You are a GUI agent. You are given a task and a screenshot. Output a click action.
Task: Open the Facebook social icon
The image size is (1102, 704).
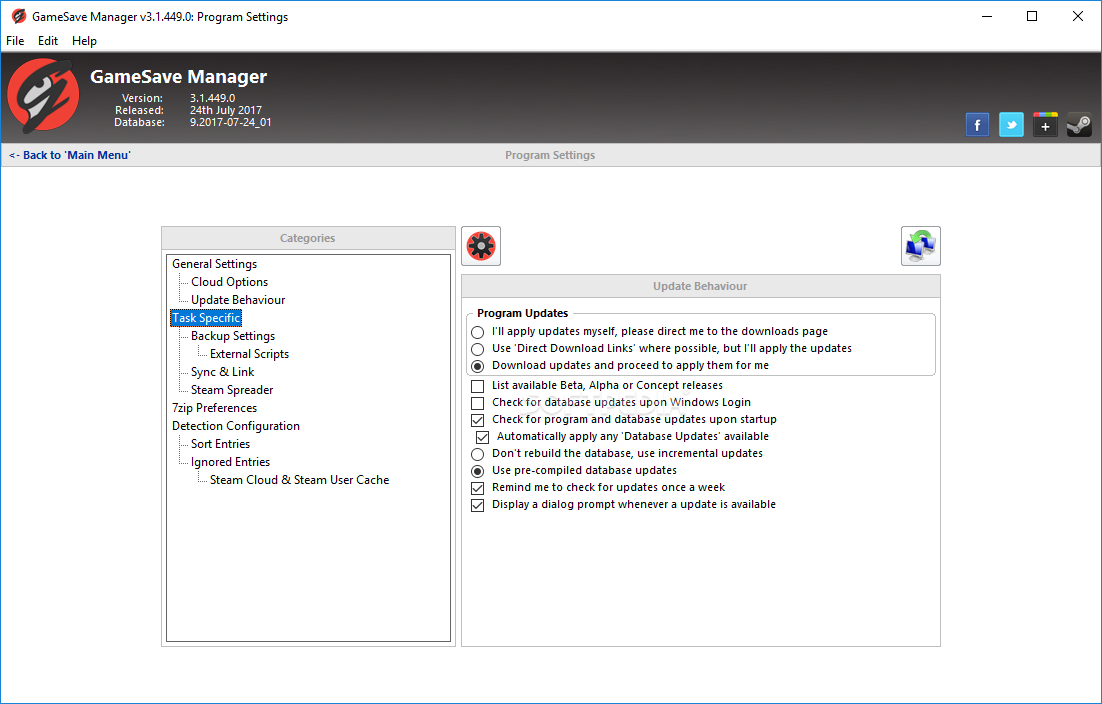[x=977, y=125]
